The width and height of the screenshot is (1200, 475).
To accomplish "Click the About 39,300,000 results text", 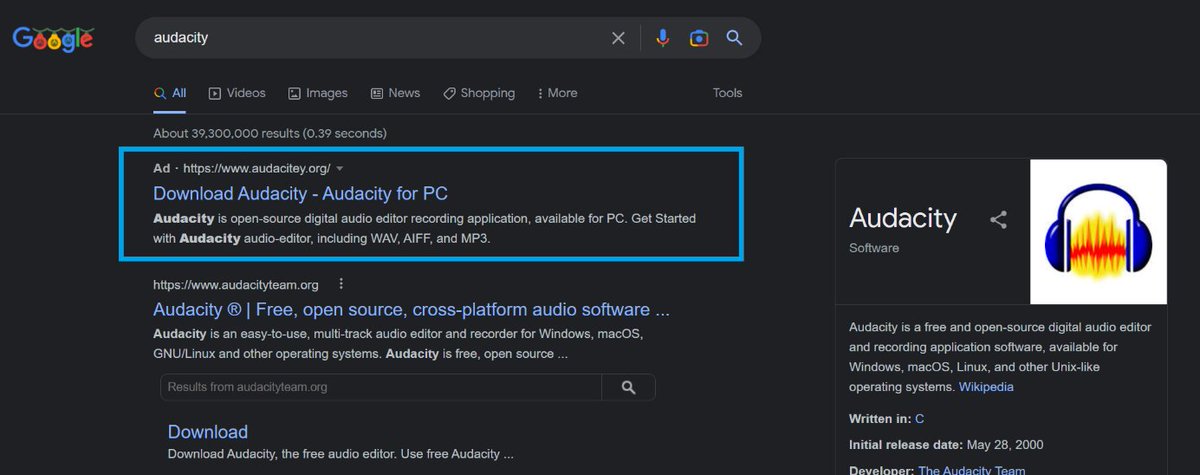I will point(270,133).
